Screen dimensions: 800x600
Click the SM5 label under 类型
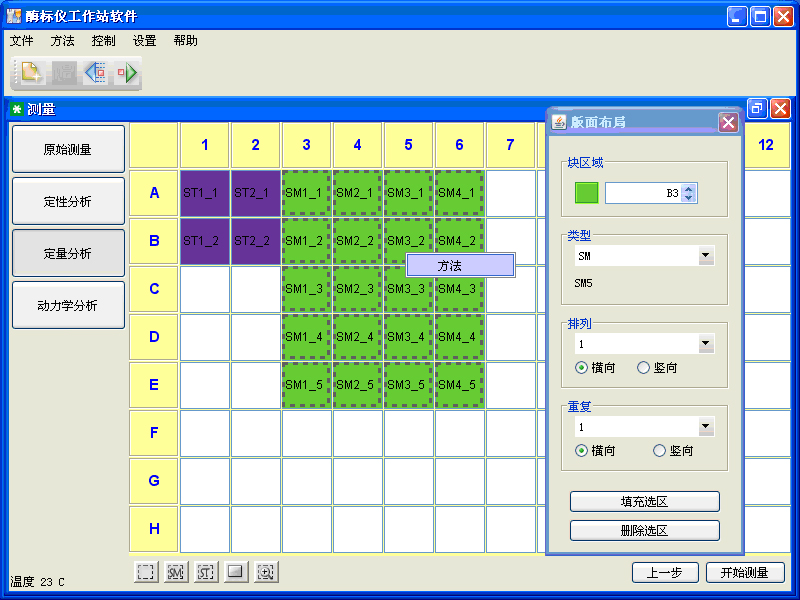(x=584, y=283)
